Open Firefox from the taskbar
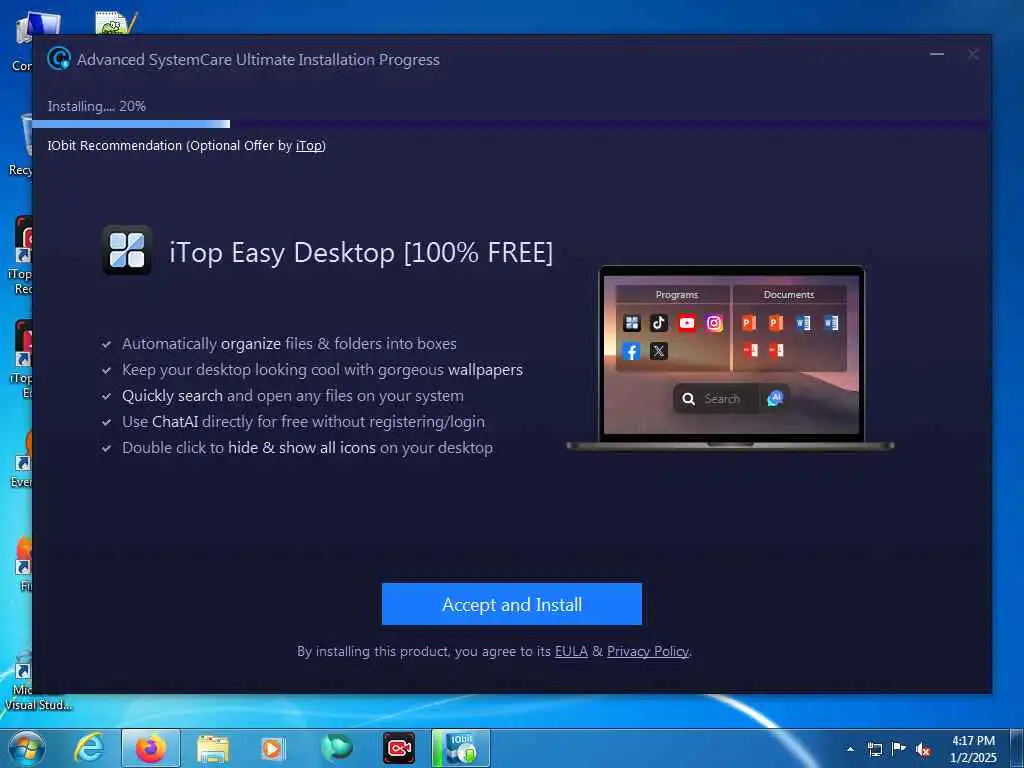This screenshot has width=1024, height=768. click(x=151, y=748)
